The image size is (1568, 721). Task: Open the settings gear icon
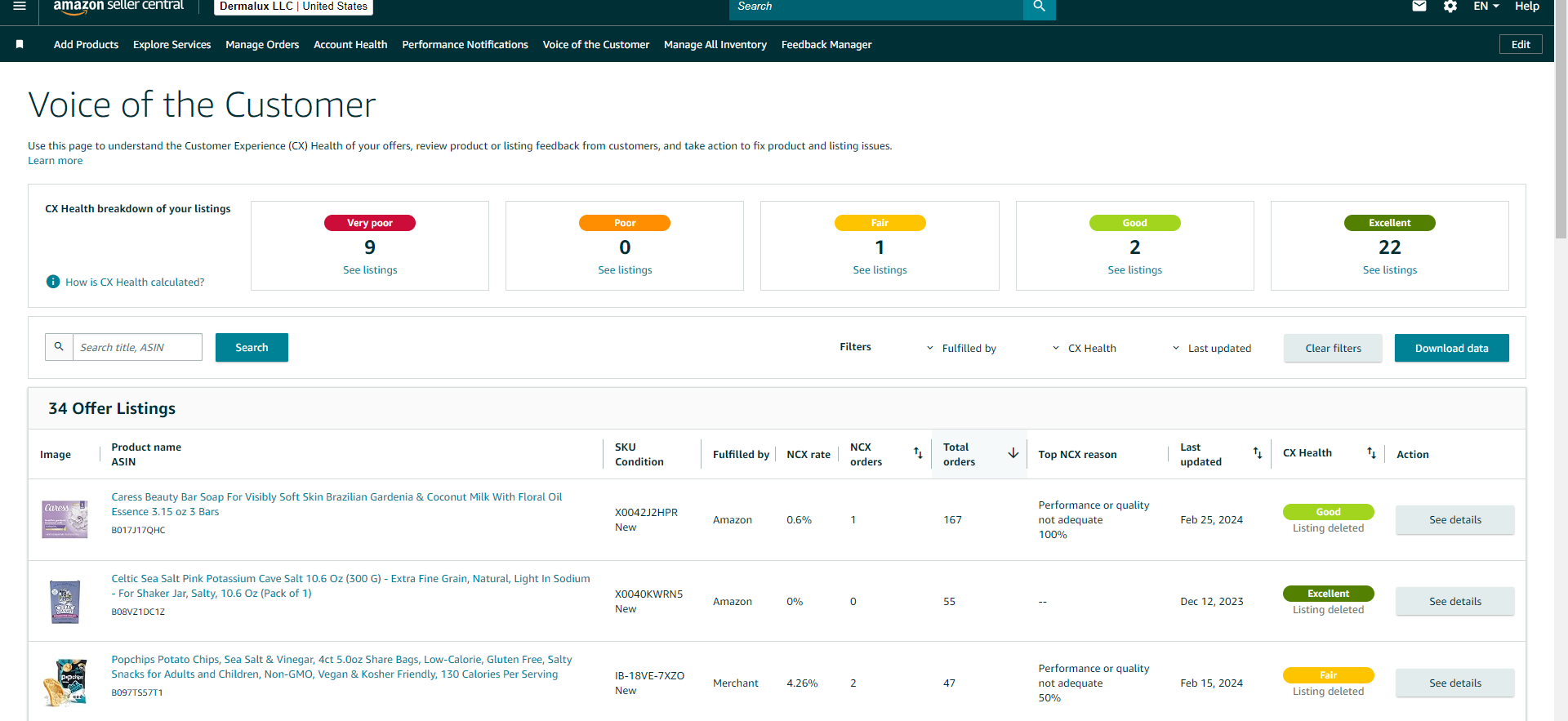click(1450, 7)
